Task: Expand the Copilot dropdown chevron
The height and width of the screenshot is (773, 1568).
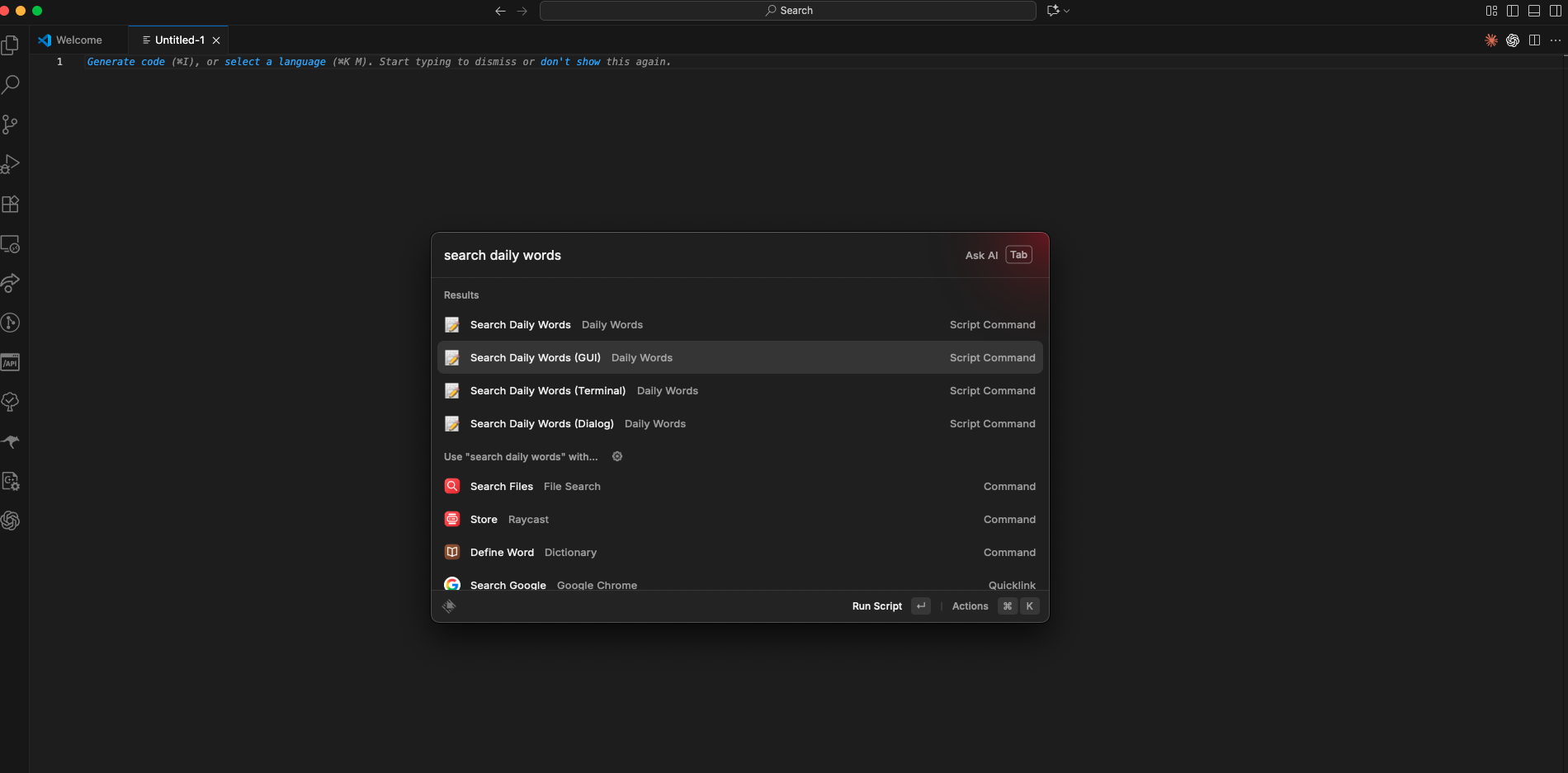Action: (x=1067, y=11)
